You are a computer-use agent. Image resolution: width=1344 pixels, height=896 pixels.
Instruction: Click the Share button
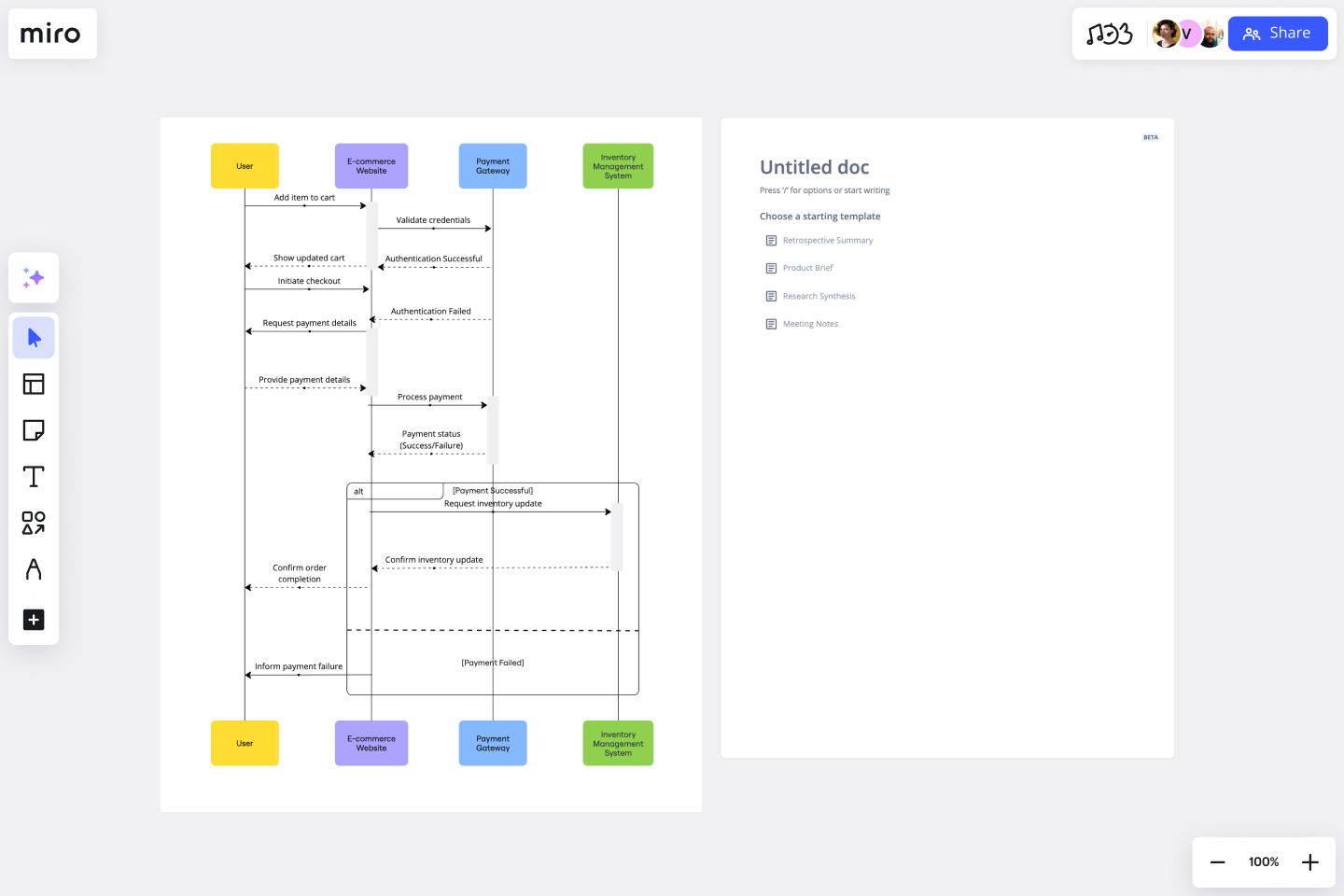(x=1278, y=33)
